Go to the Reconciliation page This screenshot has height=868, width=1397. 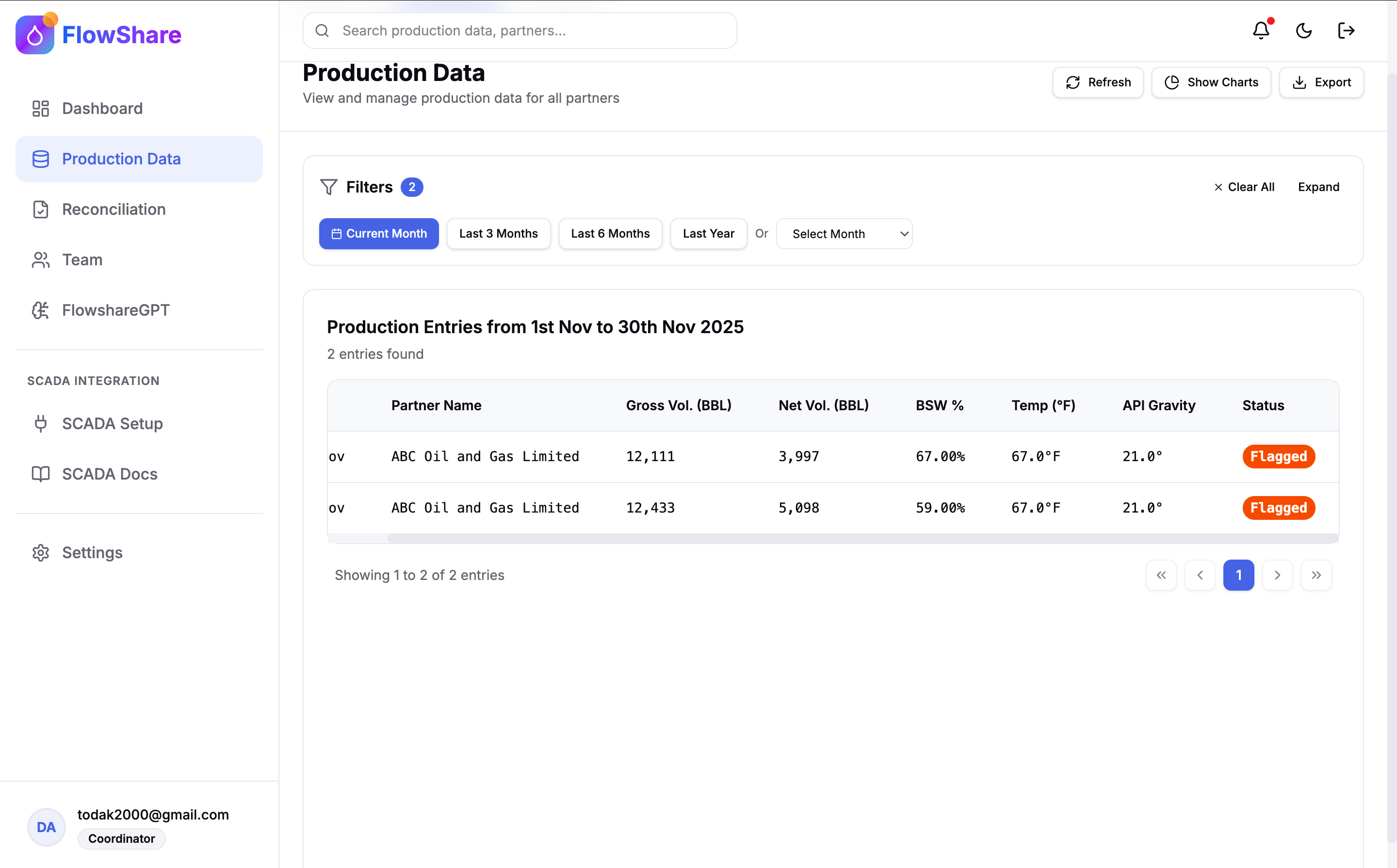pos(114,209)
